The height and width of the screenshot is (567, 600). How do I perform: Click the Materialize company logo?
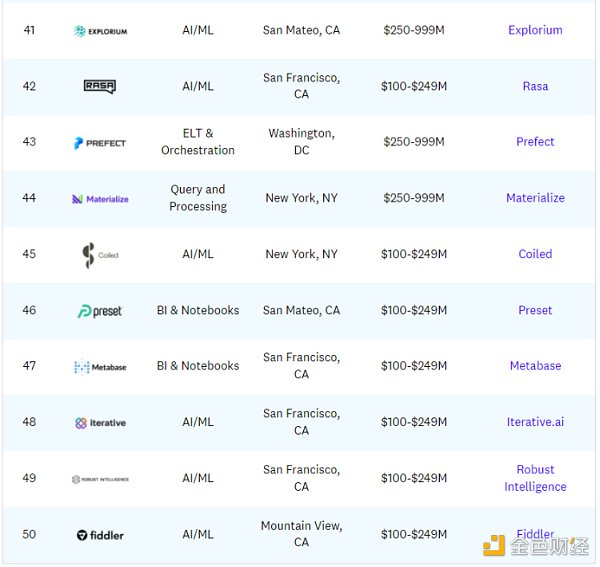click(100, 199)
